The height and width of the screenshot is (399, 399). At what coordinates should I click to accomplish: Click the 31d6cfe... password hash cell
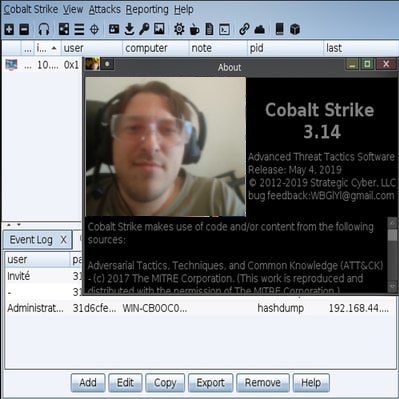95,308
